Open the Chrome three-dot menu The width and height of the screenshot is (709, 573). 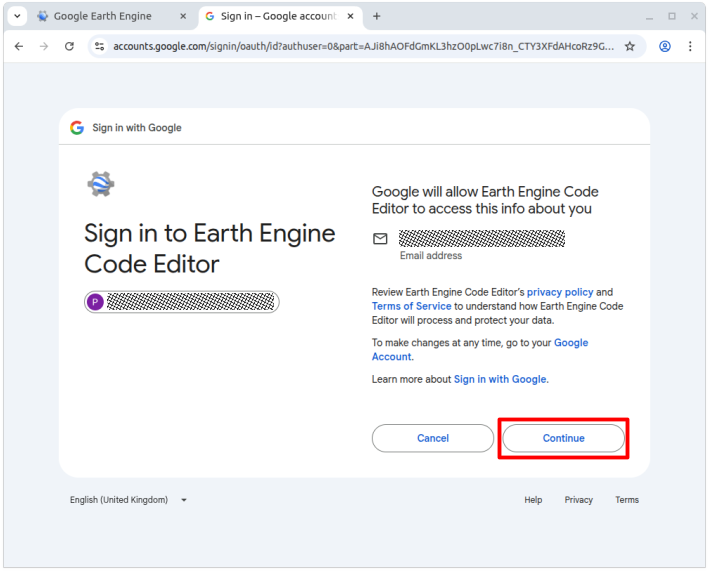(x=691, y=46)
